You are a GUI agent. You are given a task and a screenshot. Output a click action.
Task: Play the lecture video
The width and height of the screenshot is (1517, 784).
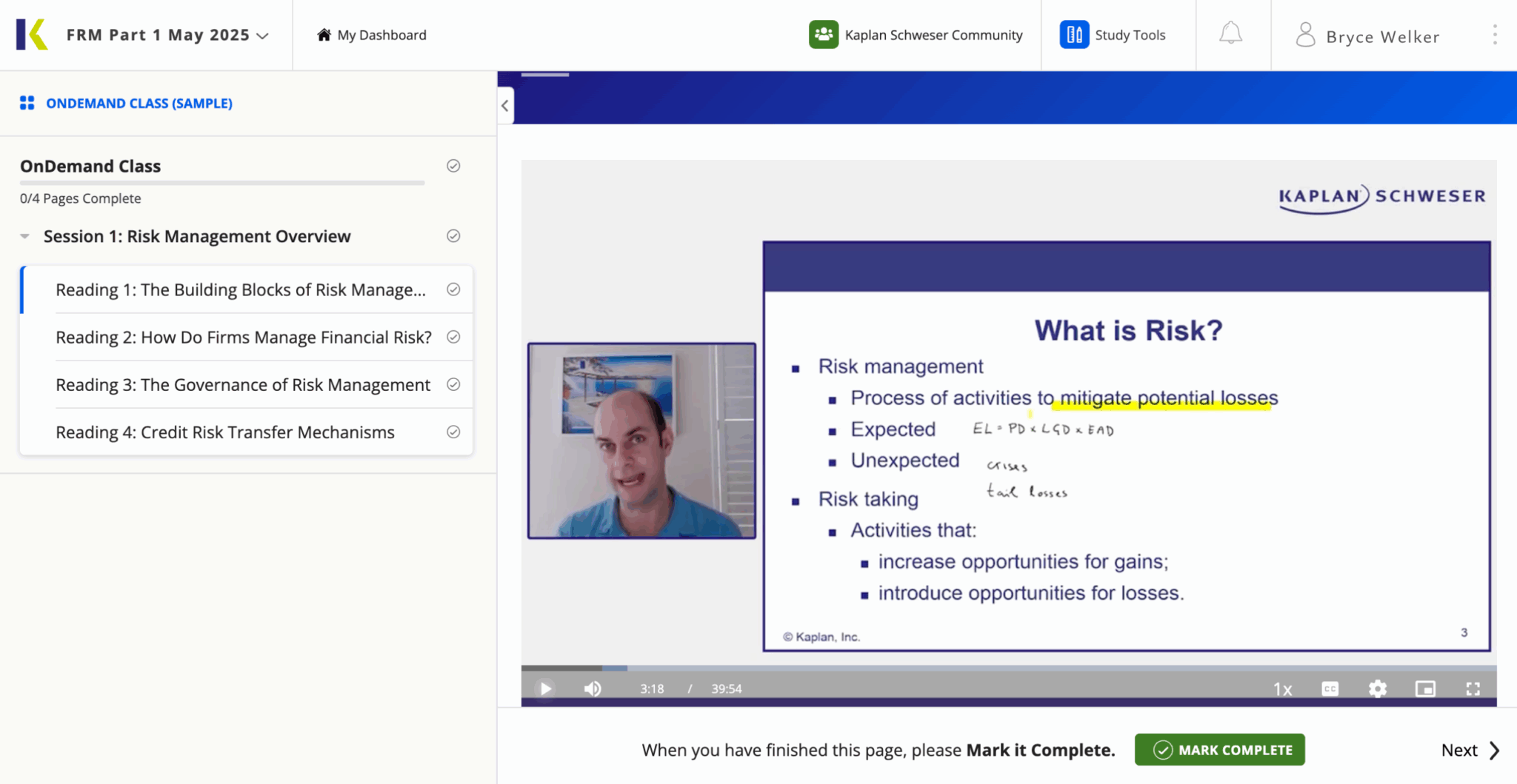pos(545,688)
